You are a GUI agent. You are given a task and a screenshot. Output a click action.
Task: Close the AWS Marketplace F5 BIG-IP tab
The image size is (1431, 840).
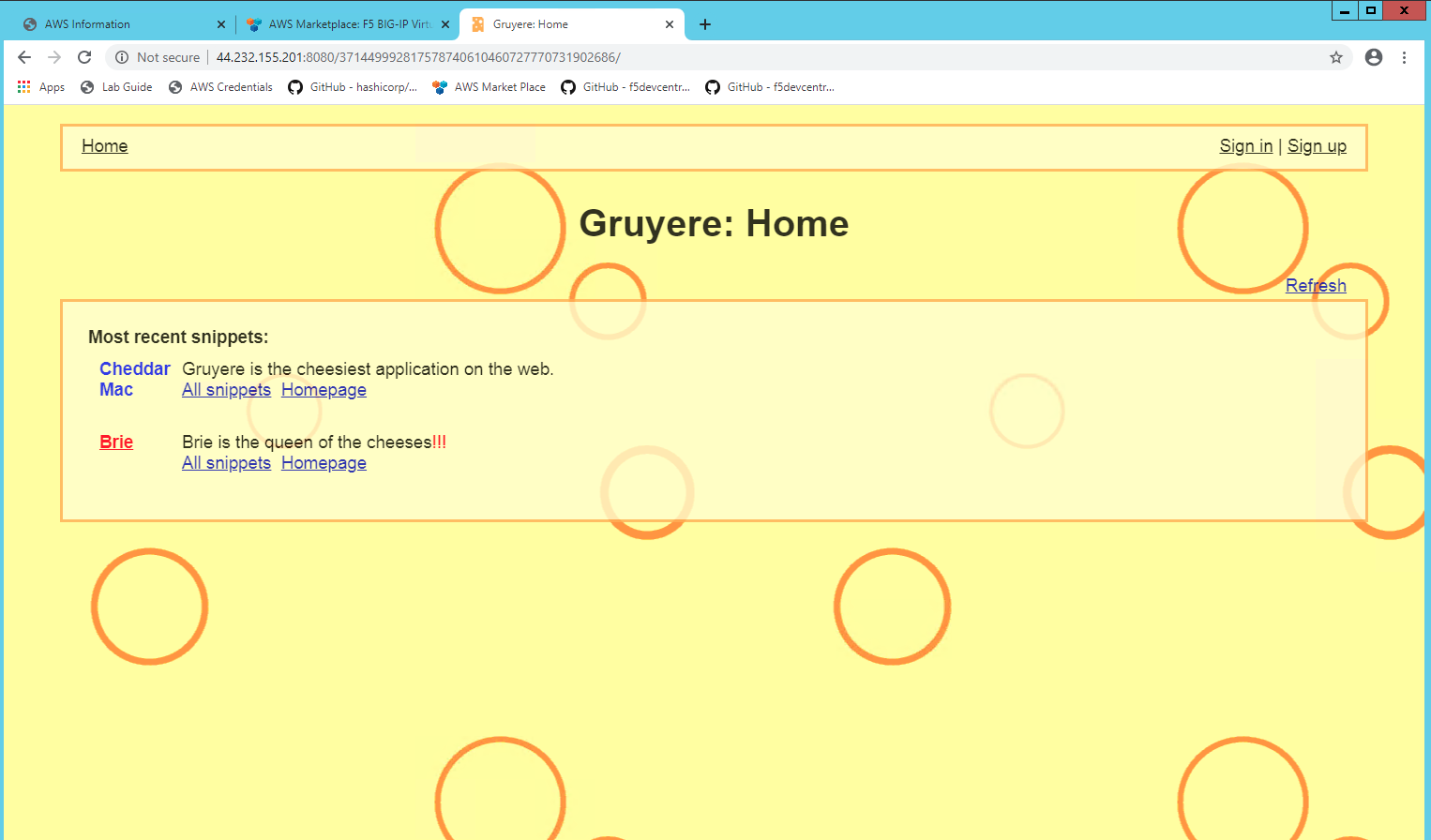(444, 24)
